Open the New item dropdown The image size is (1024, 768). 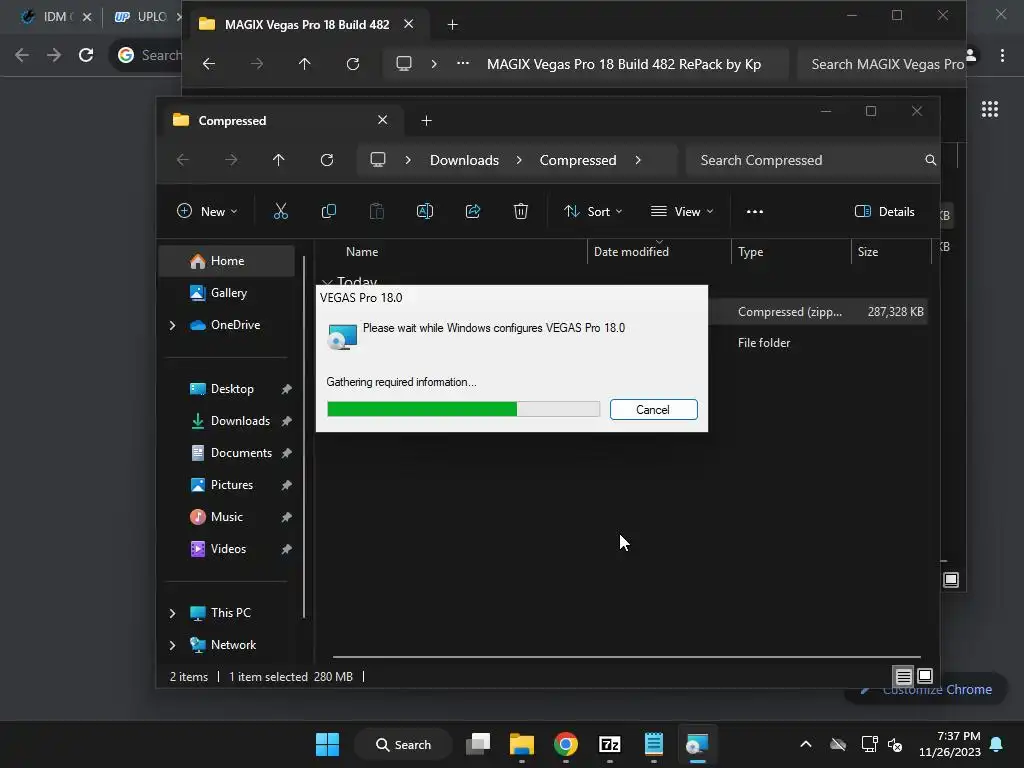point(207,212)
